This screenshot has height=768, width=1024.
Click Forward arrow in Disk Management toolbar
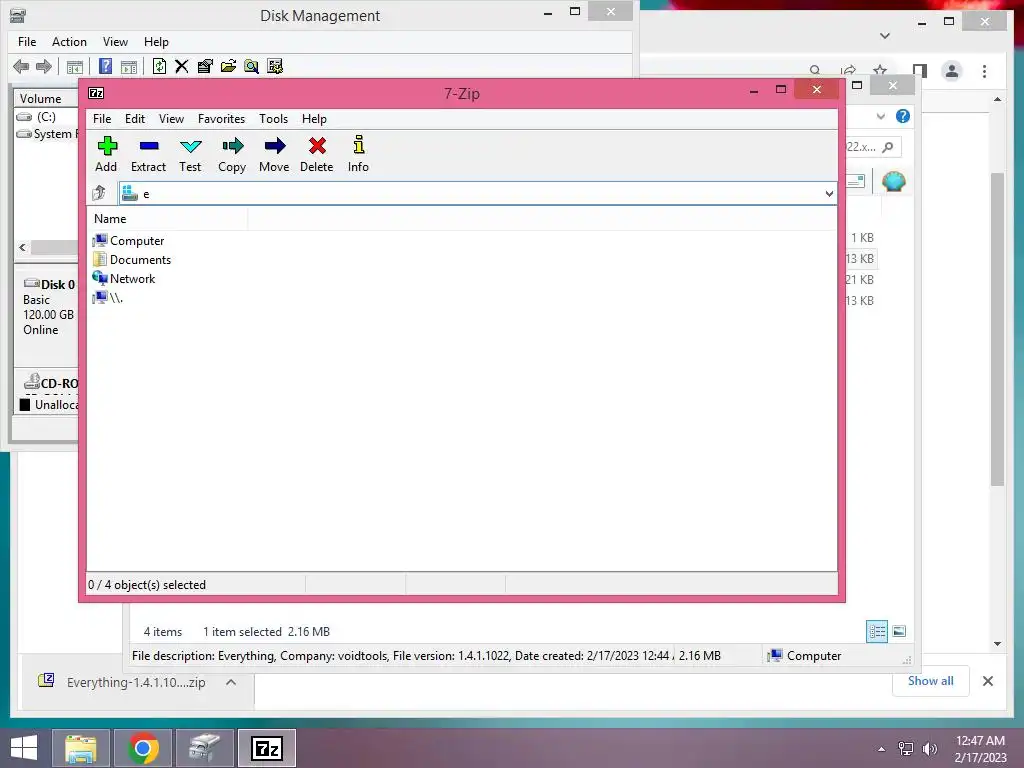pyautogui.click(x=44, y=66)
